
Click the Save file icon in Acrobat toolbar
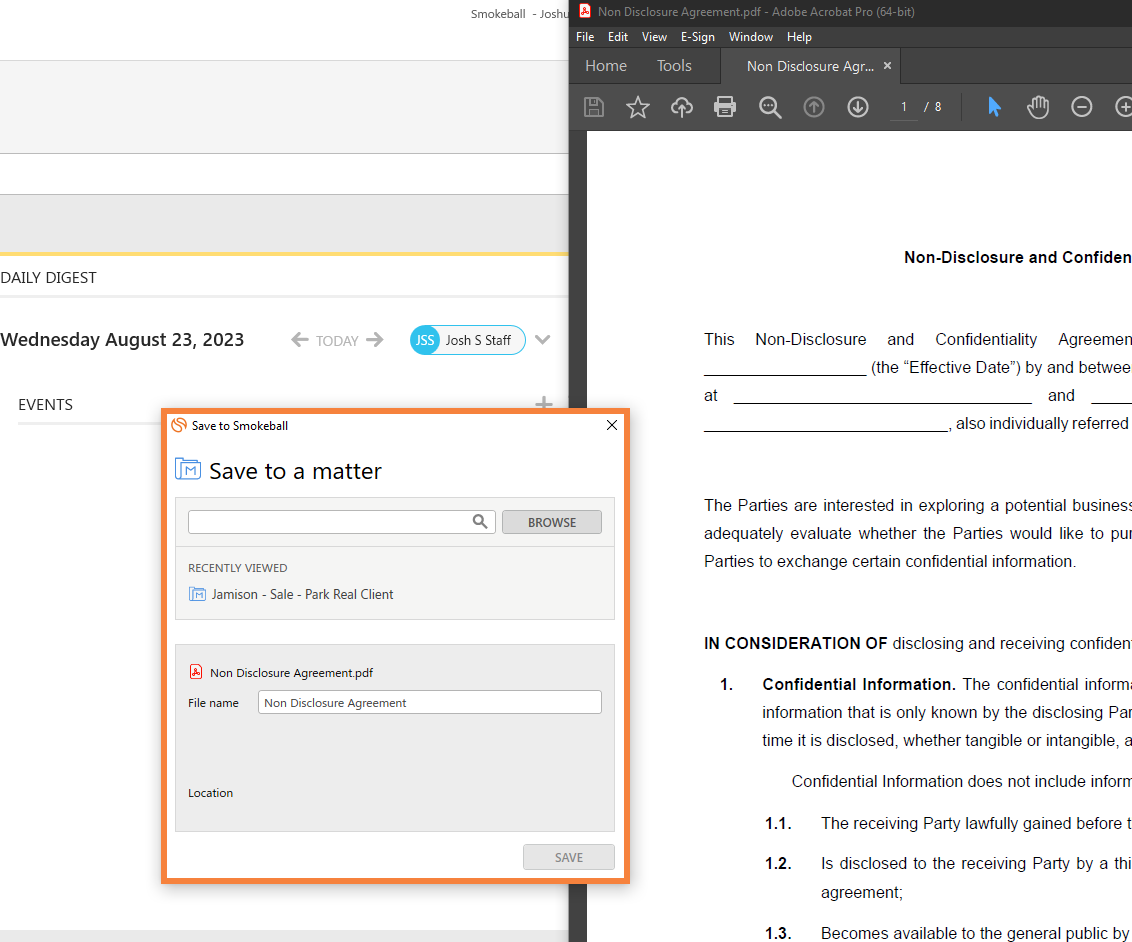[x=593, y=108]
